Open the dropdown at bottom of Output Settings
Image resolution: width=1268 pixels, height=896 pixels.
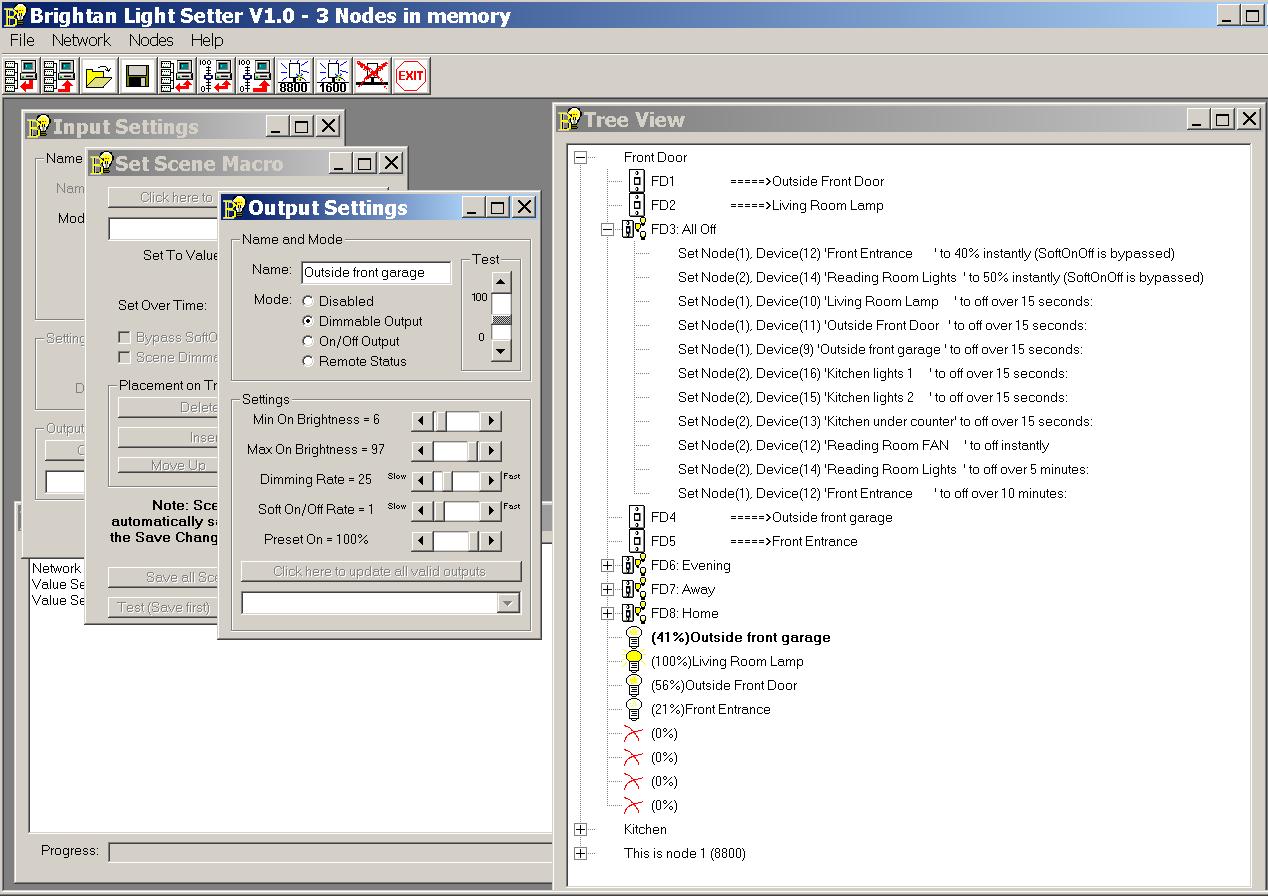pyautogui.click(x=508, y=602)
